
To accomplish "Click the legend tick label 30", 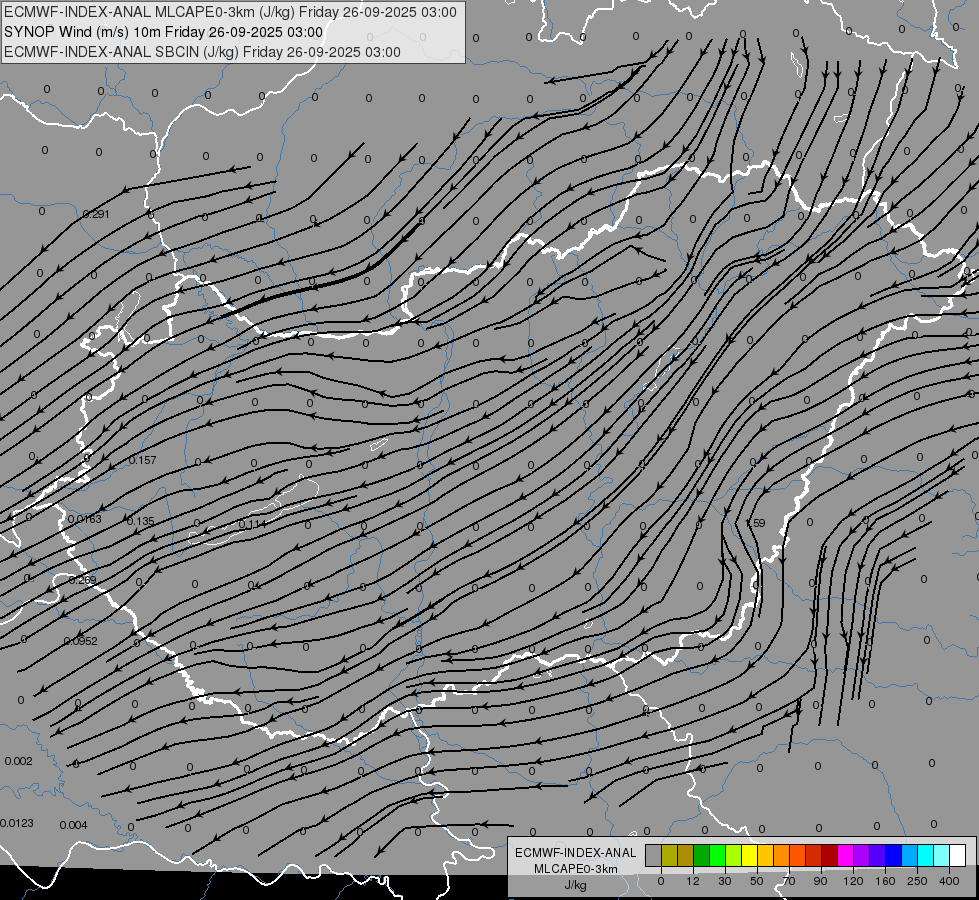I will tap(725, 881).
